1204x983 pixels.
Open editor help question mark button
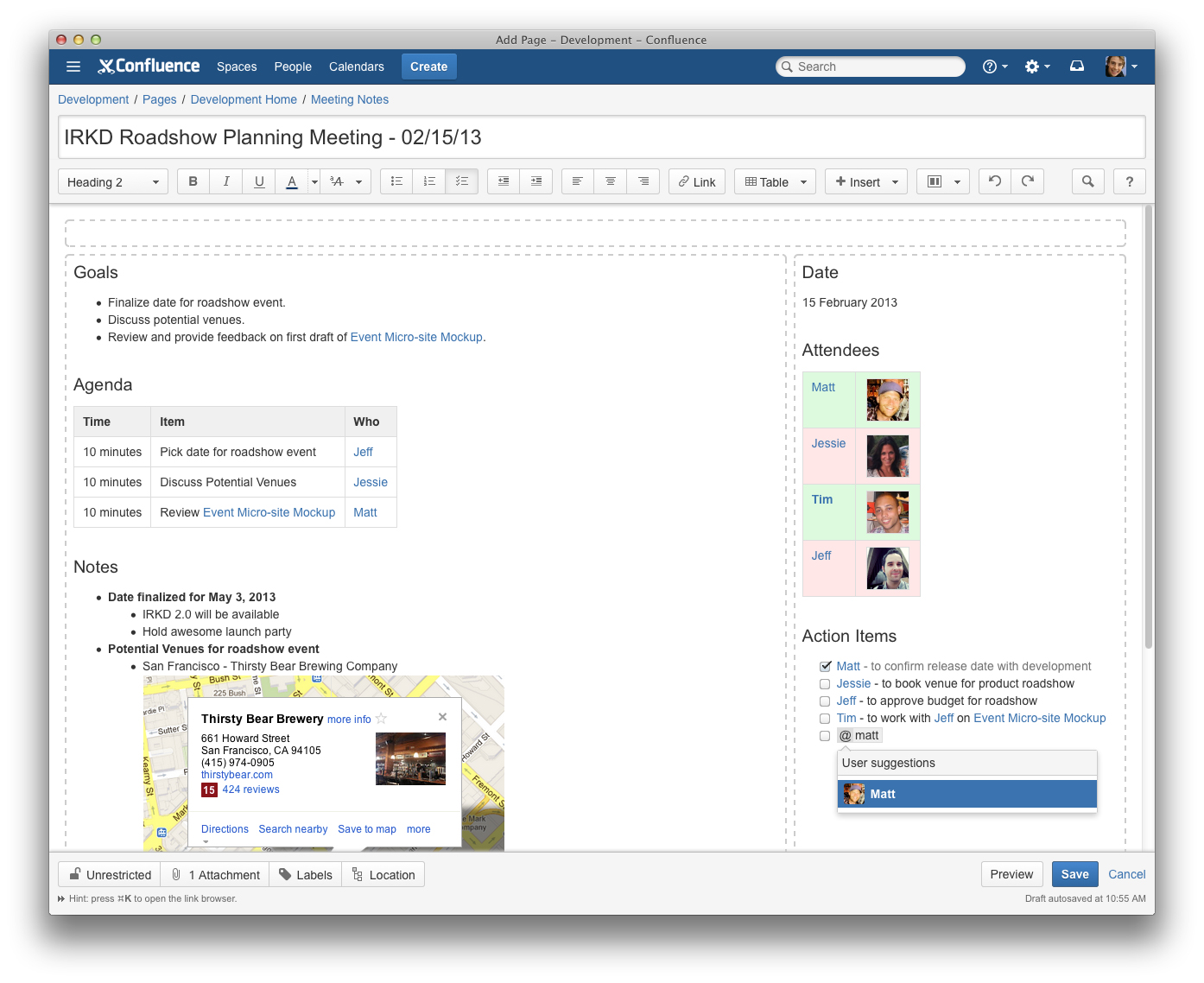point(1130,181)
